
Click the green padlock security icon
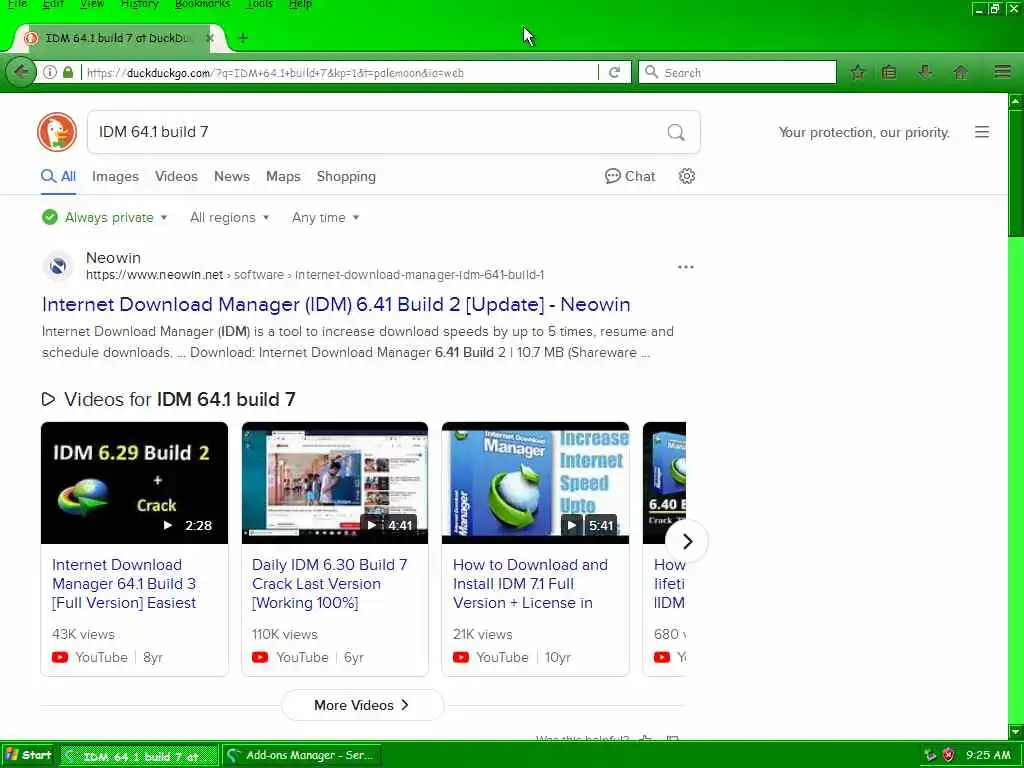(68, 72)
